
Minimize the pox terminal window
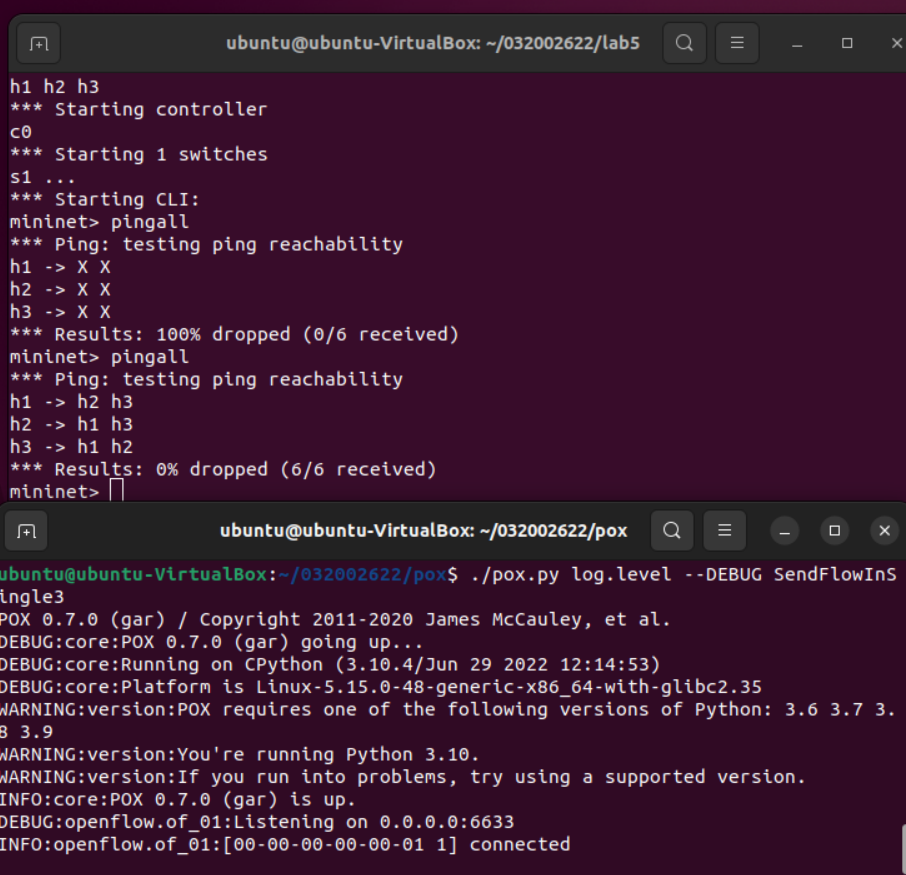pos(785,531)
